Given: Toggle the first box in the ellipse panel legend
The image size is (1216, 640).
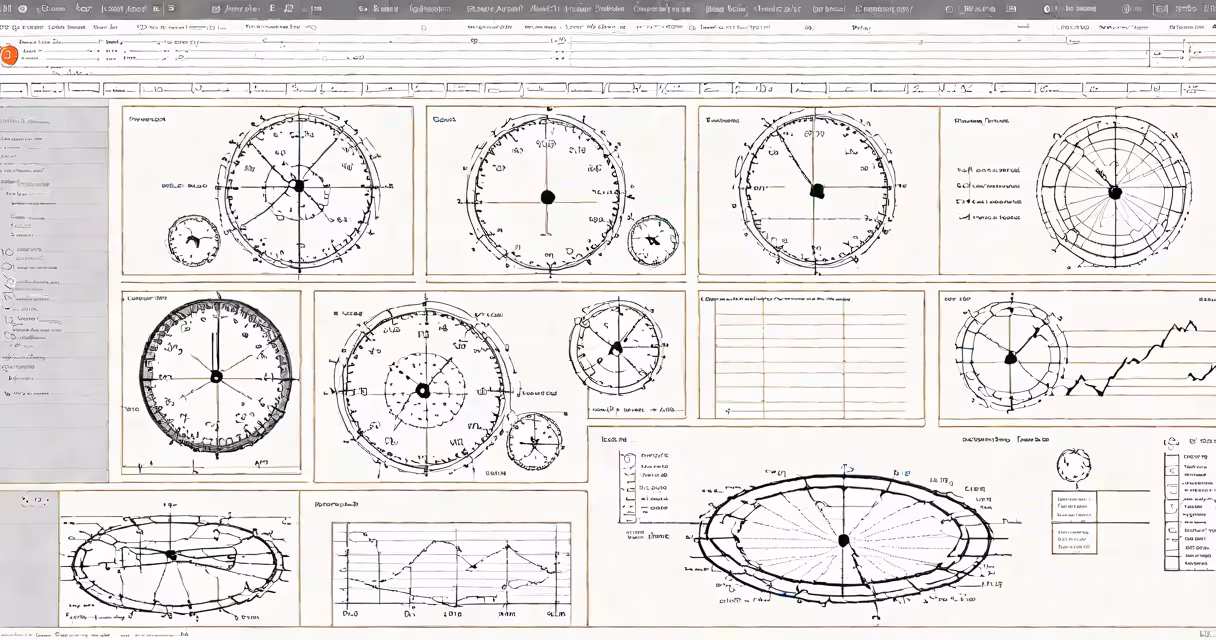Looking at the screenshot, I should 627,458.
